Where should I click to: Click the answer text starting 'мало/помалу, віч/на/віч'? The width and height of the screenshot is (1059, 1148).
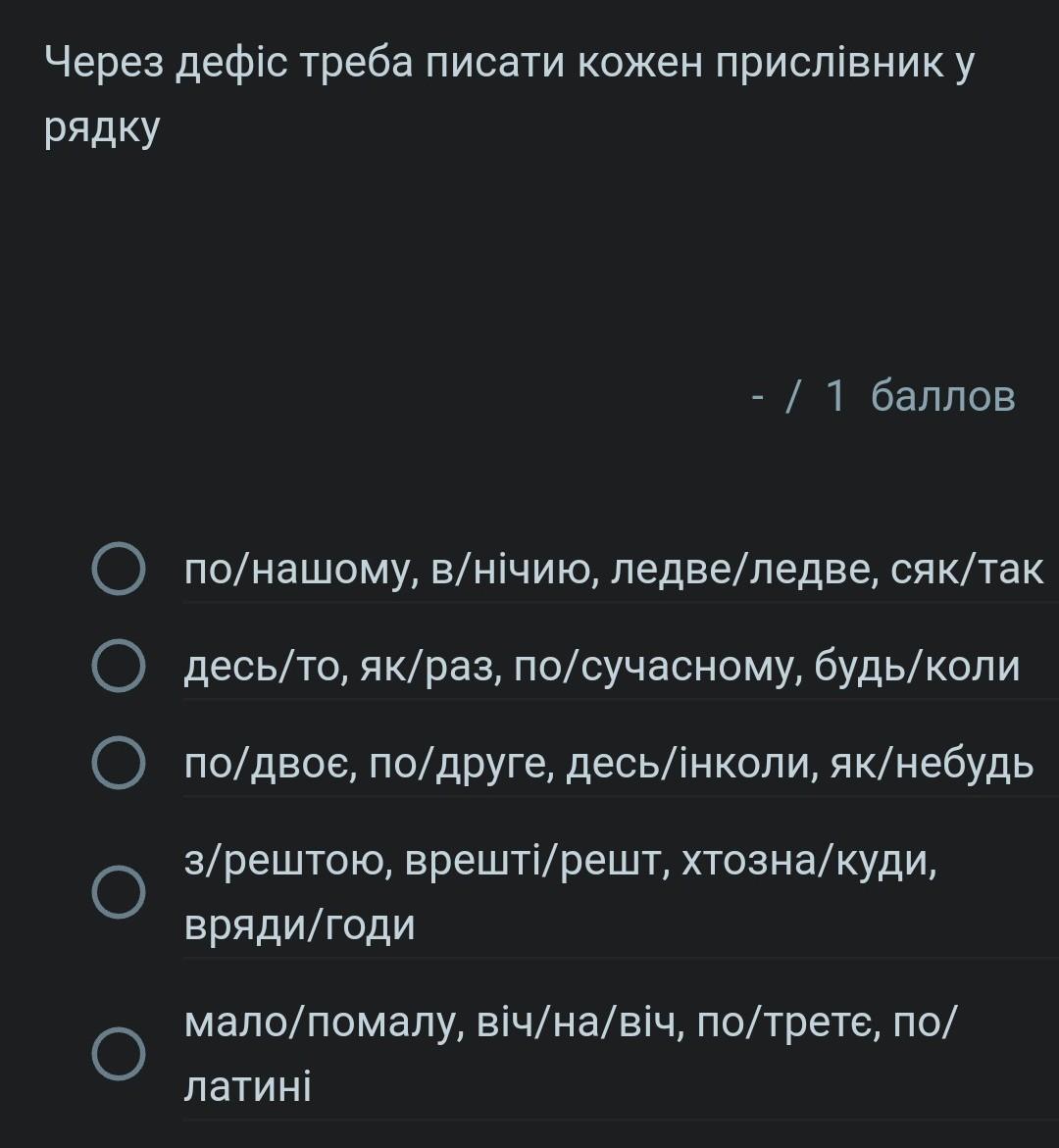click(571, 1054)
